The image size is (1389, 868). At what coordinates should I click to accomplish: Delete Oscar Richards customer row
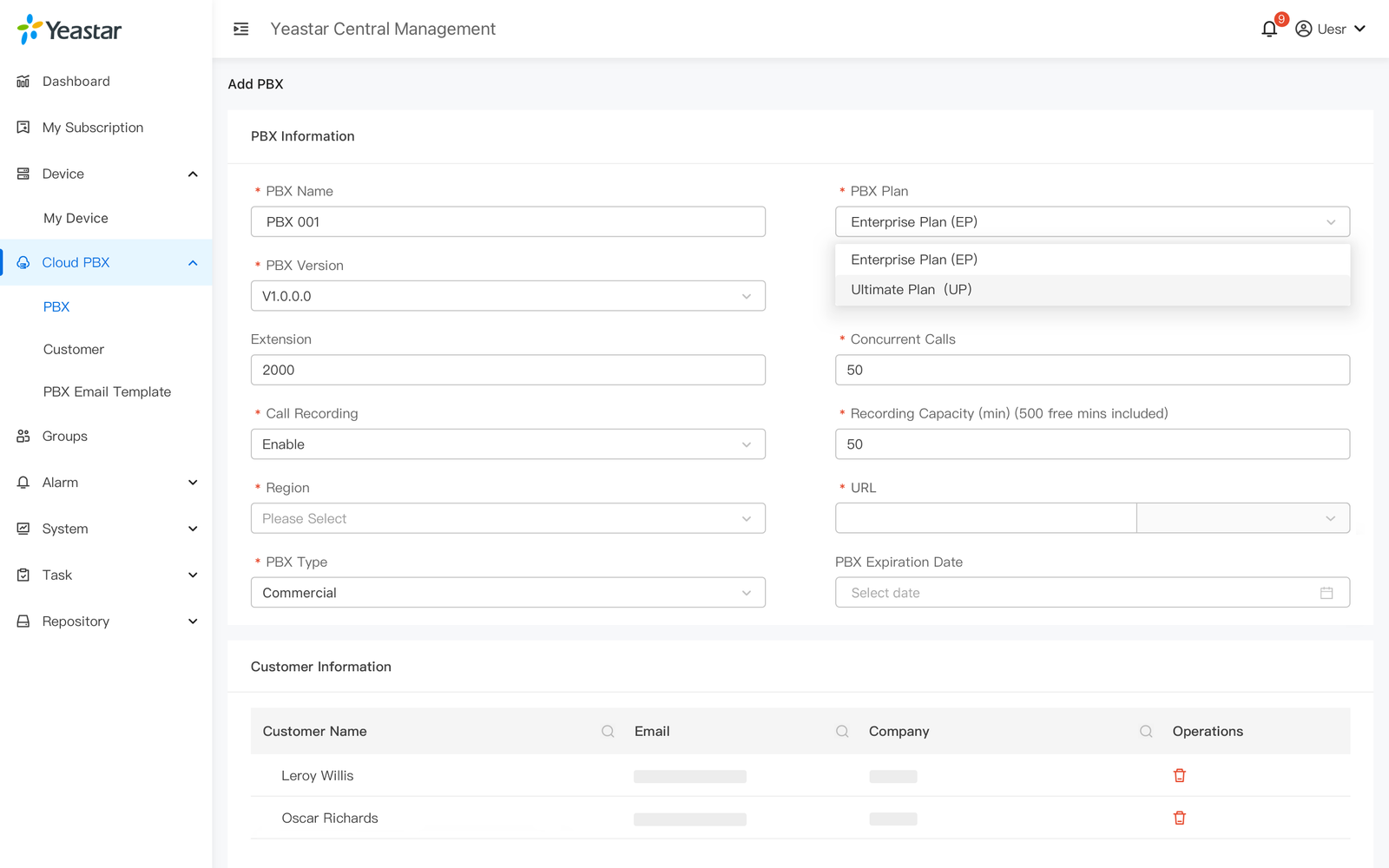pos(1179,819)
